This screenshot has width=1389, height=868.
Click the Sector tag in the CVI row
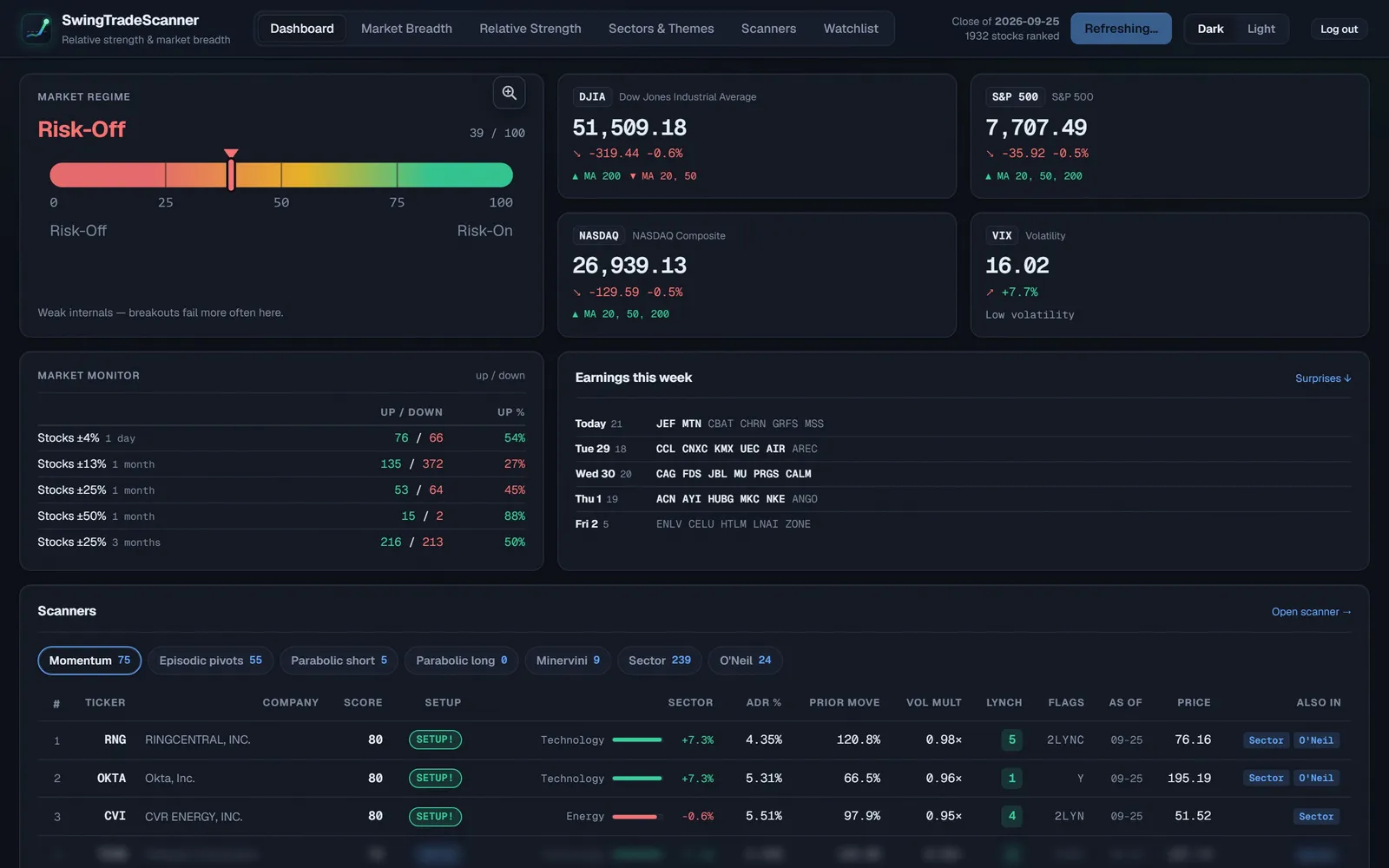coord(1316,817)
